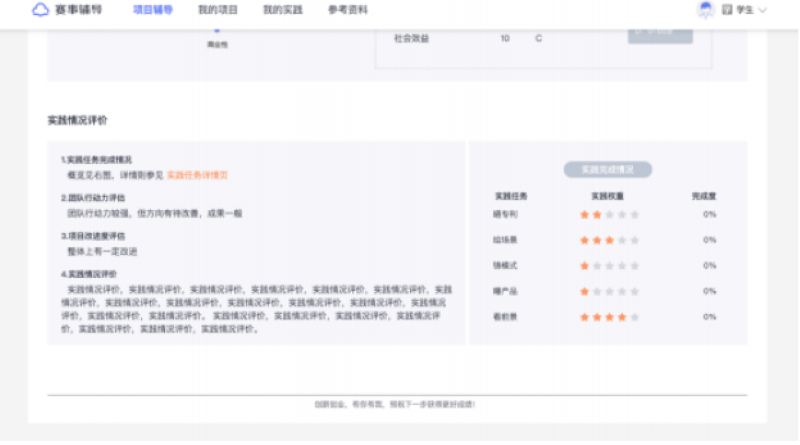The height and width of the screenshot is (445, 800).
Task: Go to the 我的实践 tab
Action: 282,10
